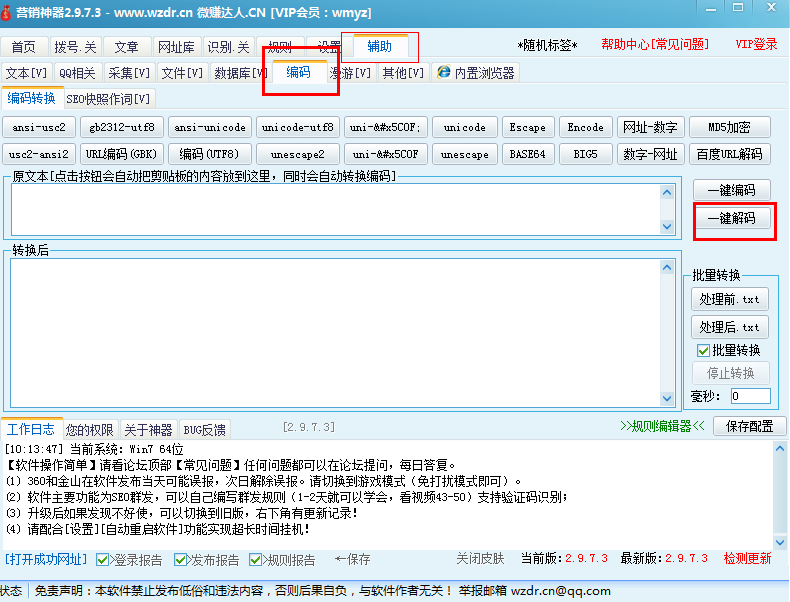This screenshot has height=602, width=790.
Task: Open the 首页 tab
Action: (24, 47)
